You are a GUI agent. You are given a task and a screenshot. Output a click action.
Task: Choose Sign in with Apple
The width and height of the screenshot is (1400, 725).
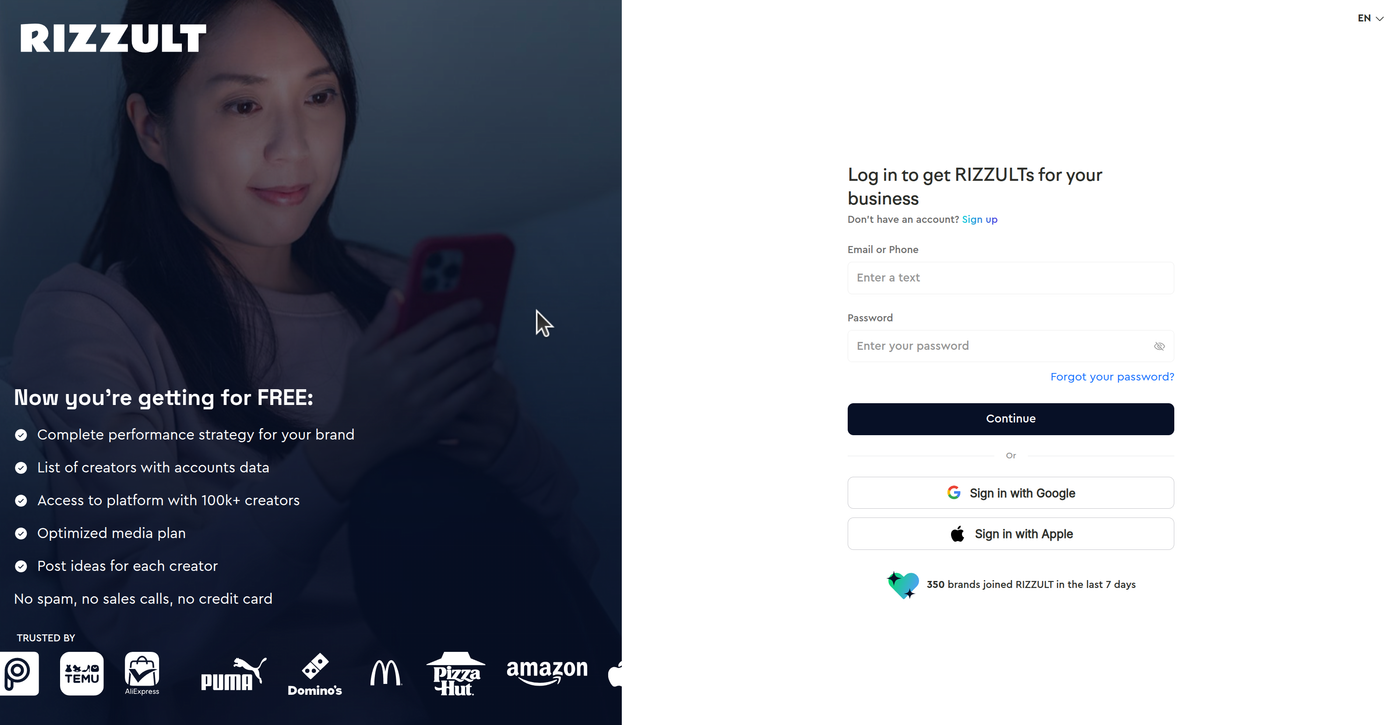[1011, 534]
